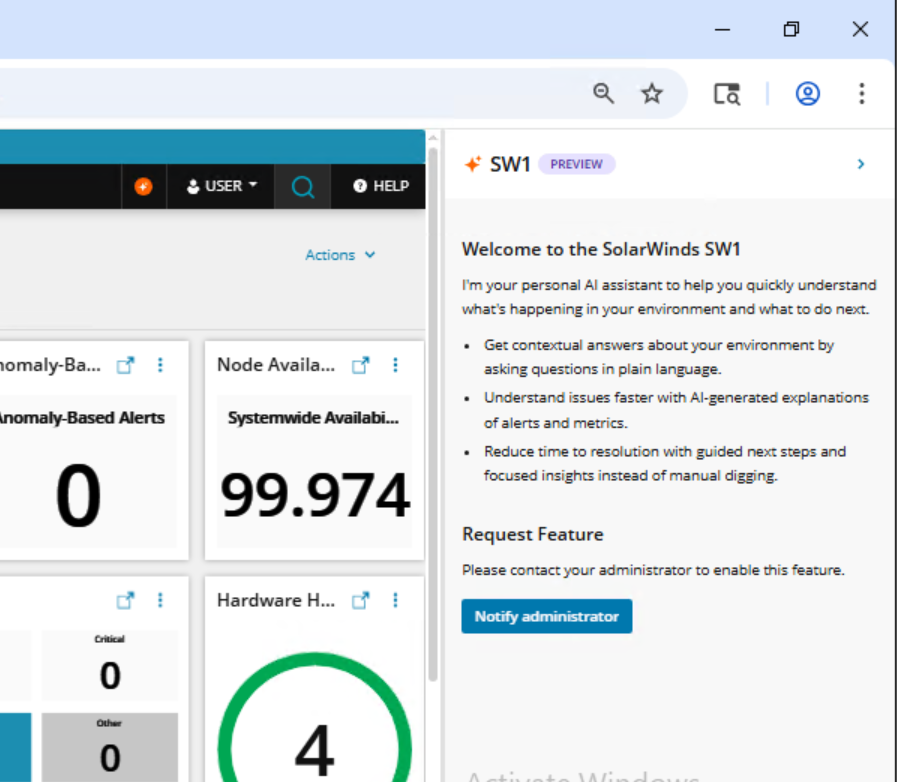Open Node Availability widget in new window
Viewport: 897px width, 782px height.
[x=360, y=365]
